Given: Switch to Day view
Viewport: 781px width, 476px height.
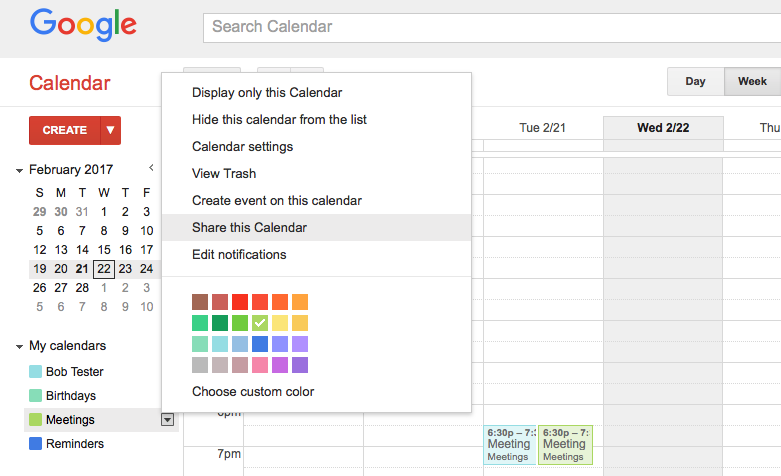Looking at the screenshot, I should tap(695, 81).
